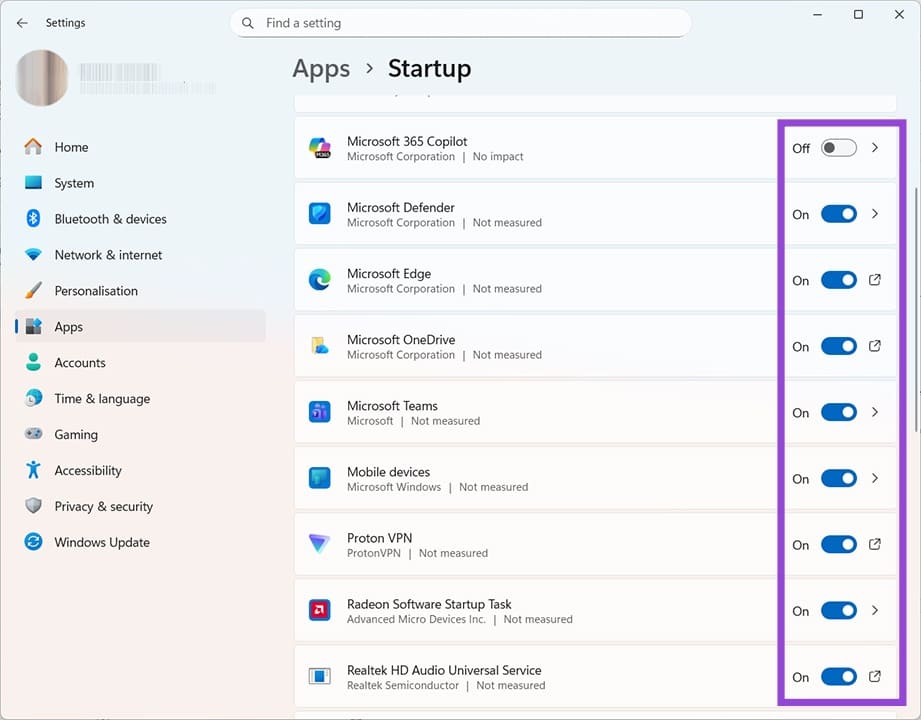Click the Bluetooth & devices icon in sidebar
Screen dimensions: 921x720
pos(31,218)
